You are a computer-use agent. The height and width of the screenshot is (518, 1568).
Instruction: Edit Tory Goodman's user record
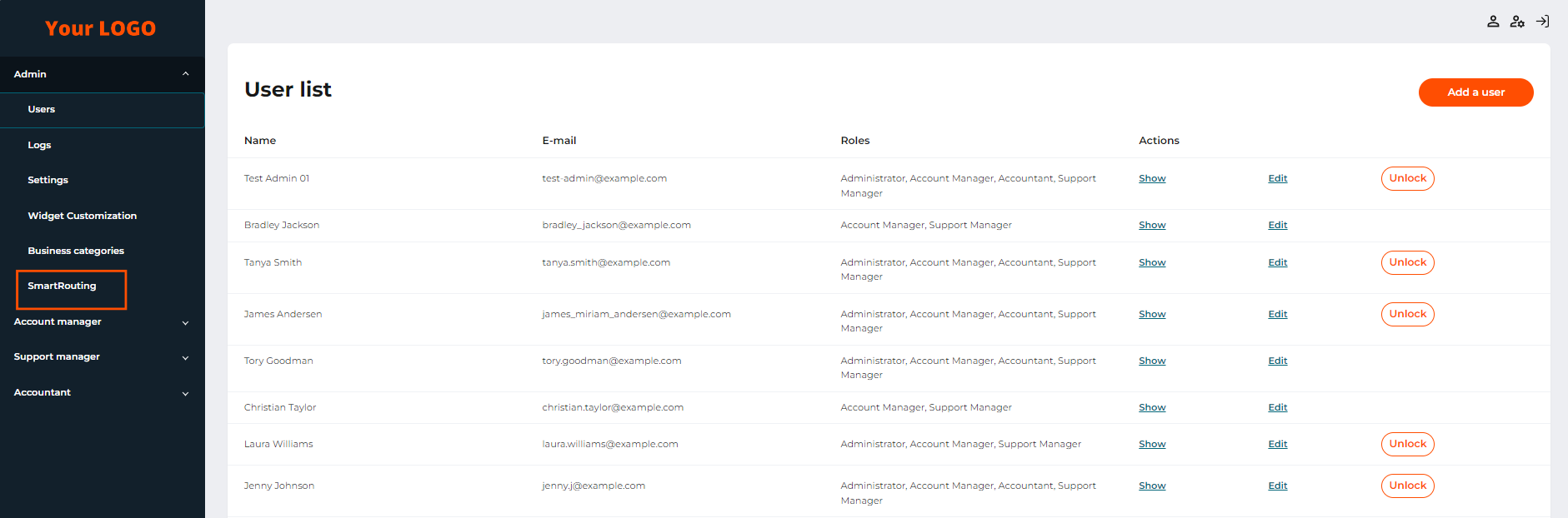click(x=1277, y=361)
